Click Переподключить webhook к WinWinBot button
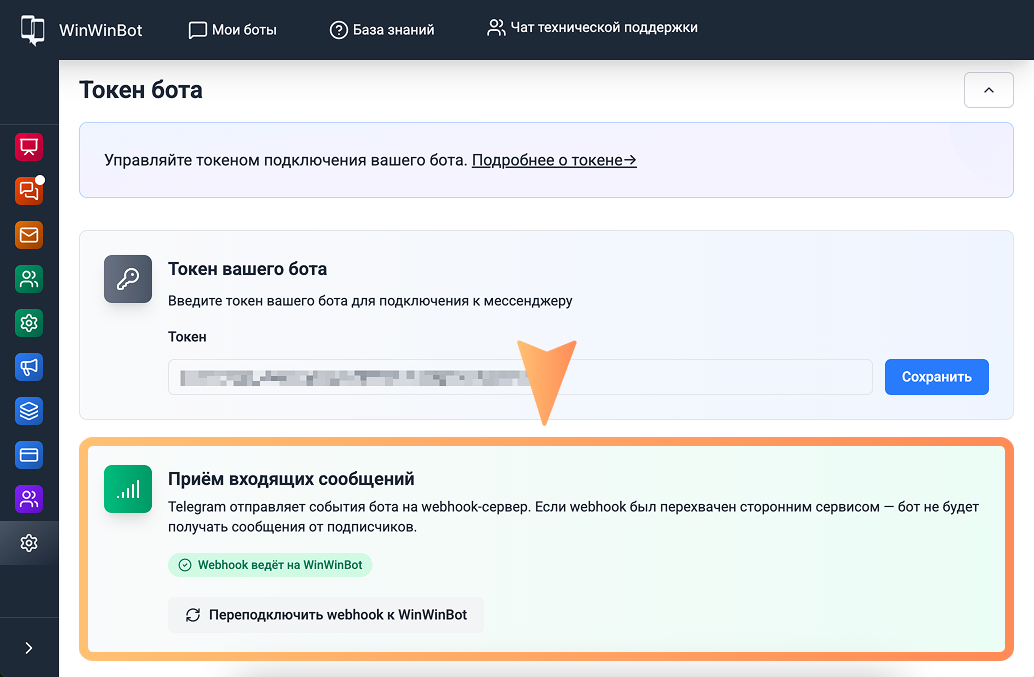Image resolution: width=1034 pixels, height=677 pixels. pos(326,615)
